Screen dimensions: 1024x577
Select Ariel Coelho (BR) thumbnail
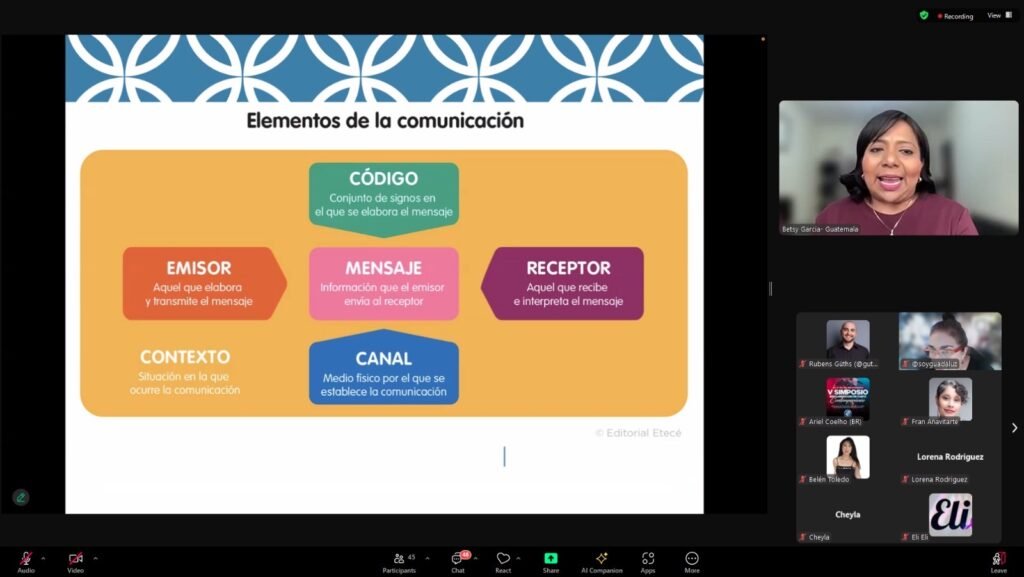point(848,399)
